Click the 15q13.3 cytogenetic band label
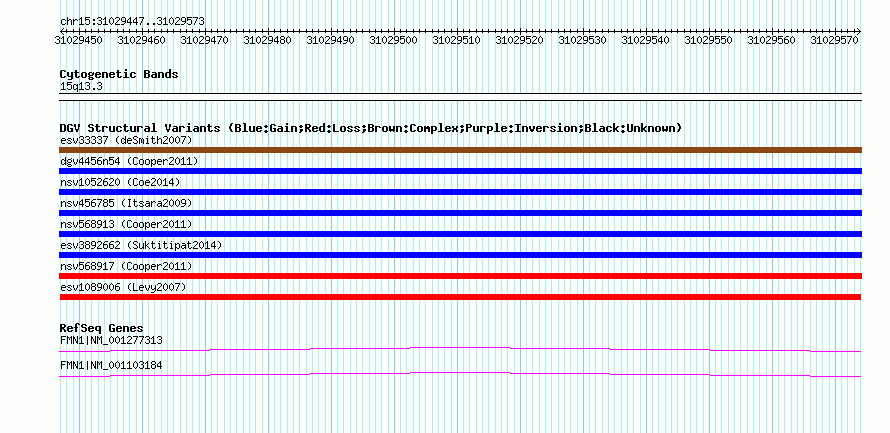The height and width of the screenshot is (433, 890). 81,87
